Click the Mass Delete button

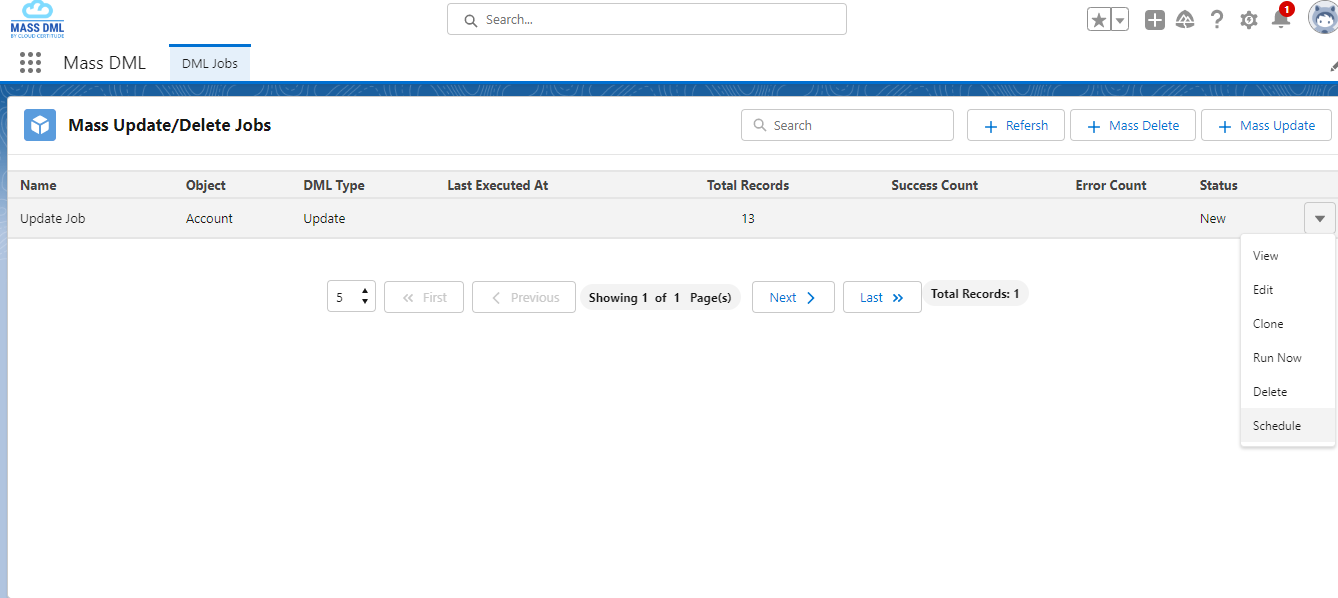[x=1132, y=126]
